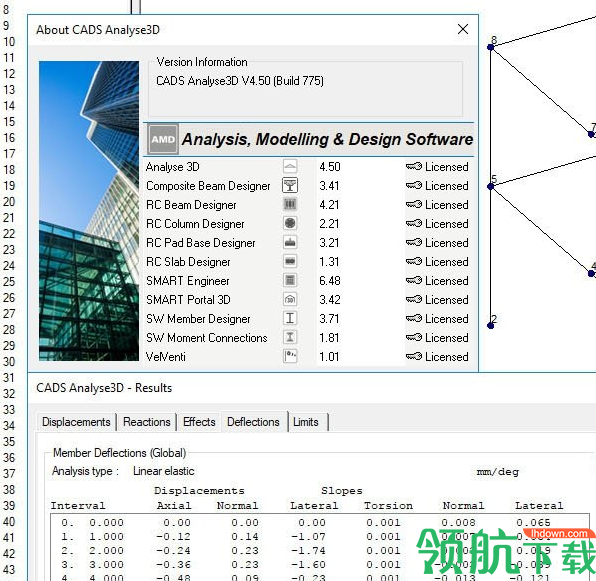The image size is (596, 581).
Task: Switch to the Displacements tab
Action: click(76, 422)
